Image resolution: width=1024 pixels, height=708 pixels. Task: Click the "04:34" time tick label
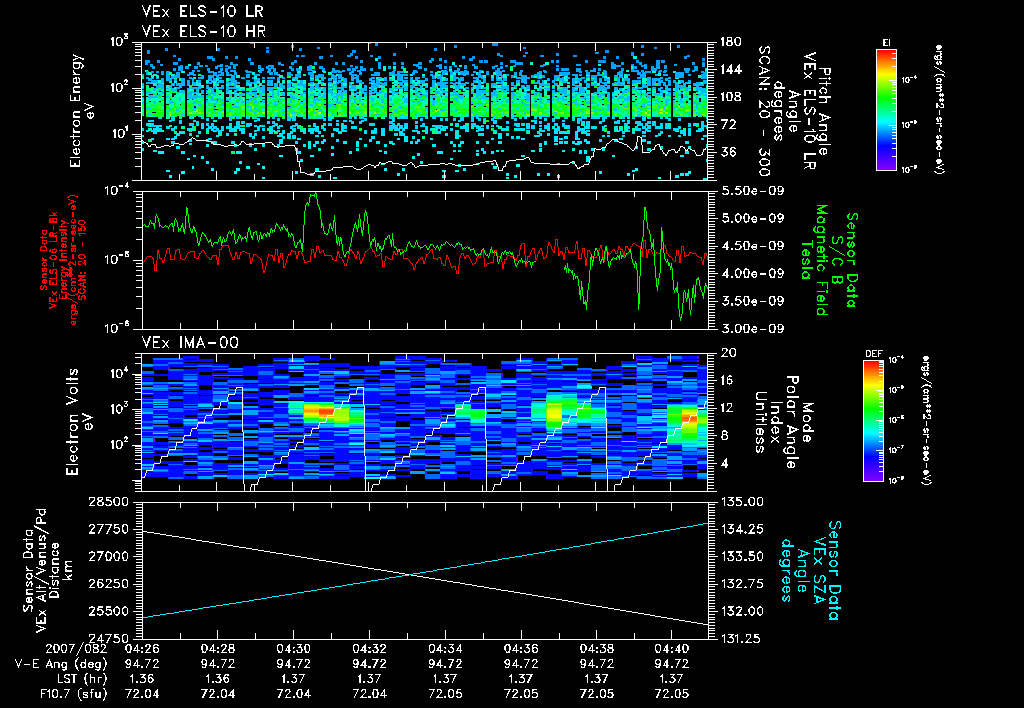tap(445, 649)
